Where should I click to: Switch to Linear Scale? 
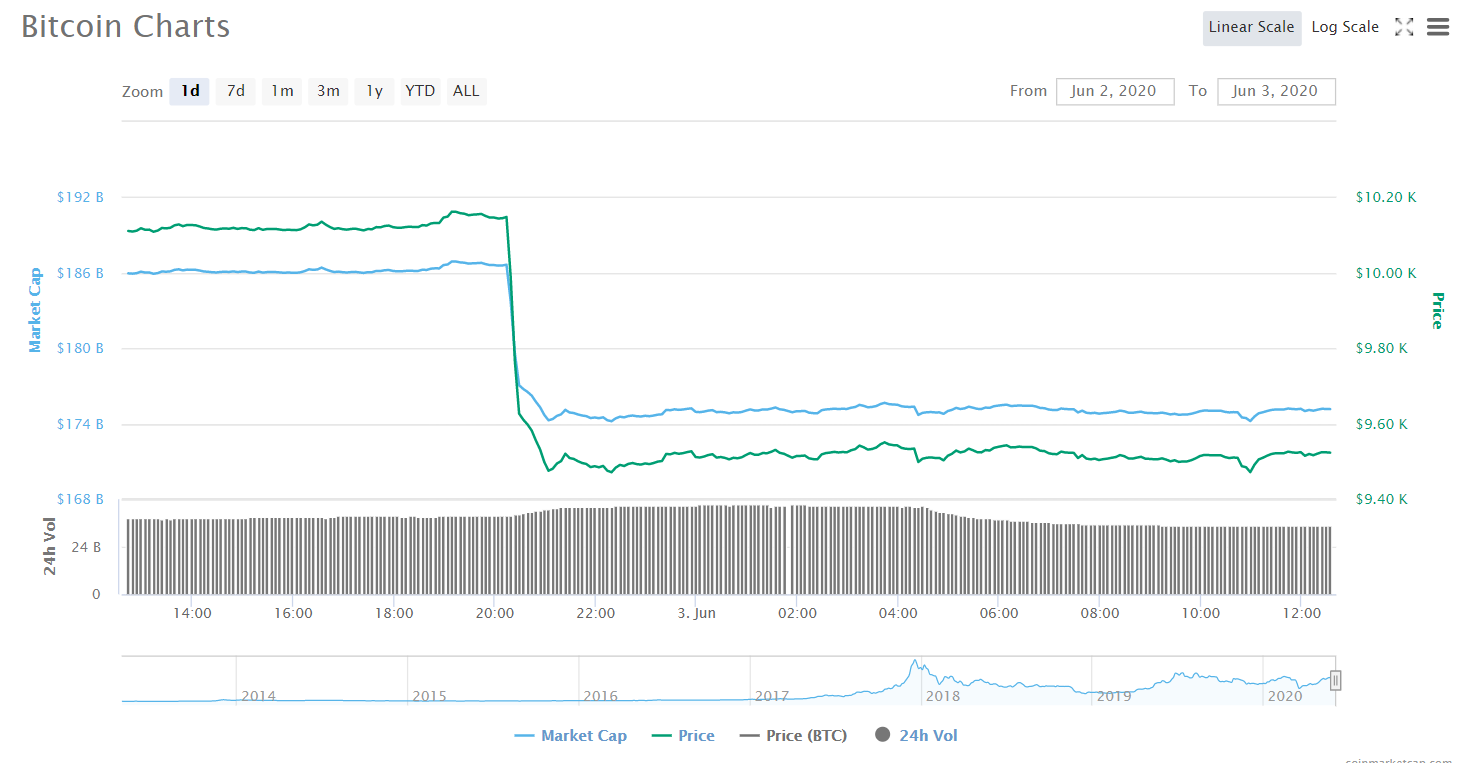point(1251,27)
